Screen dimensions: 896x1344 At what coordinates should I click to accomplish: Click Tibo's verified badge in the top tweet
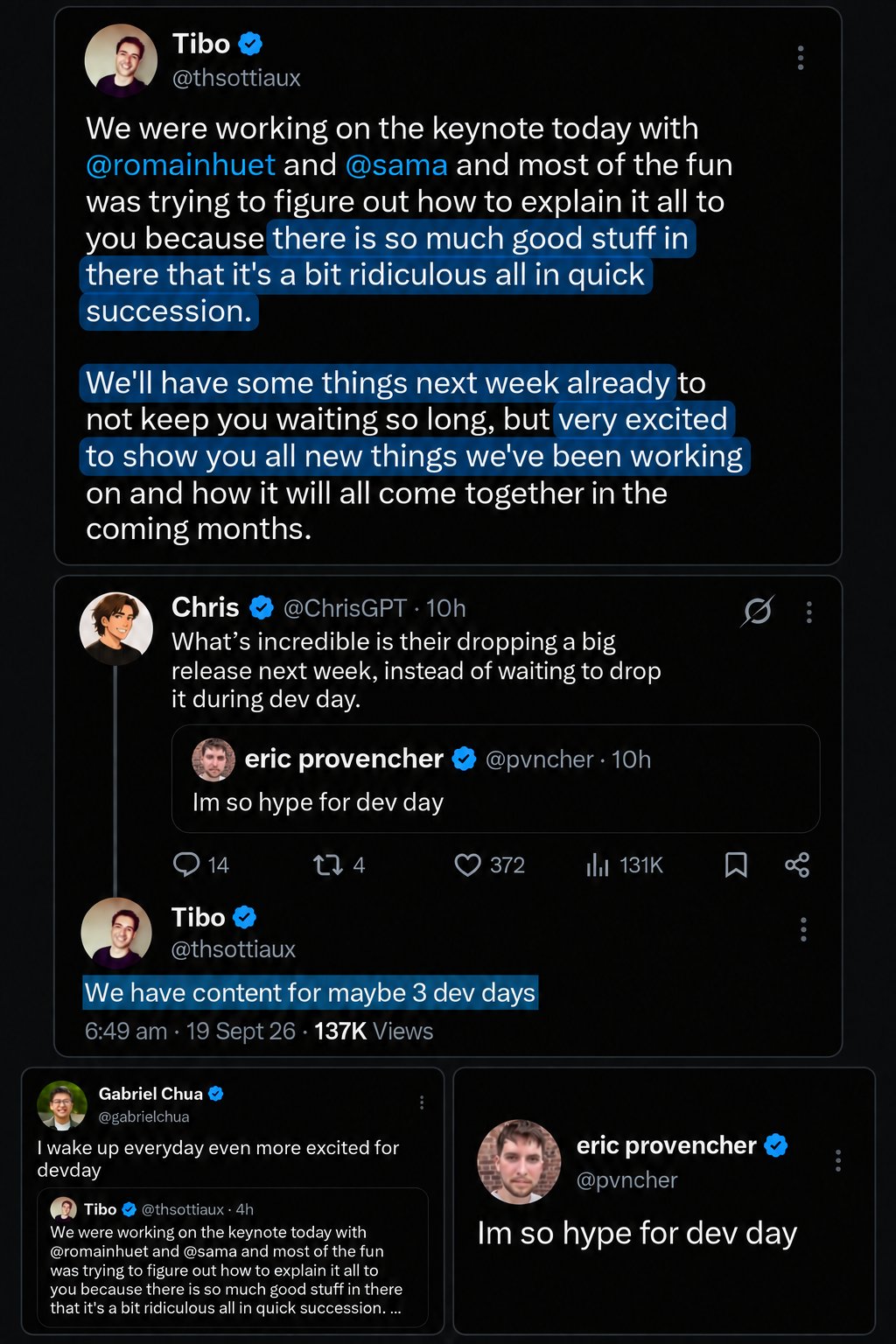click(x=251, y=43)
